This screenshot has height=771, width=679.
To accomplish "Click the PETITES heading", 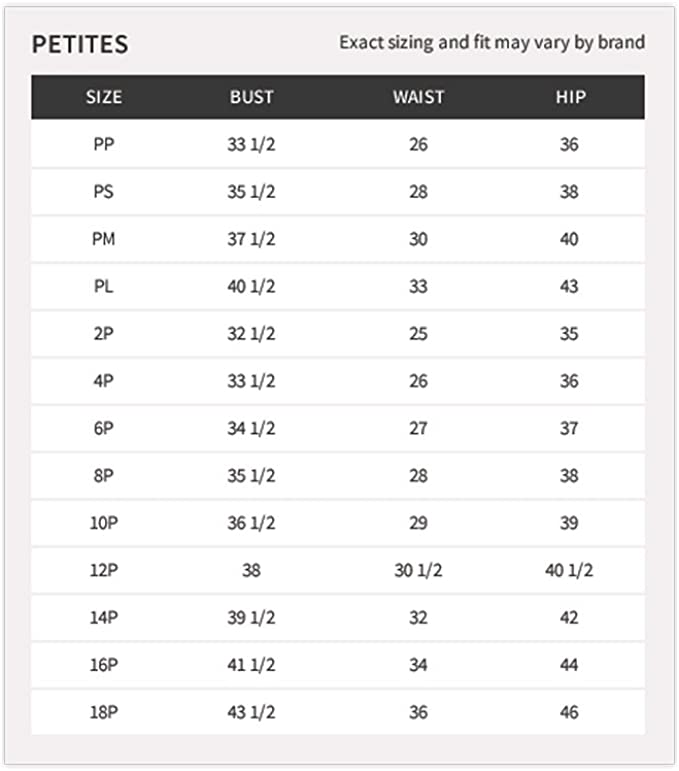I will pyautogui.click(x=80, y=45).
